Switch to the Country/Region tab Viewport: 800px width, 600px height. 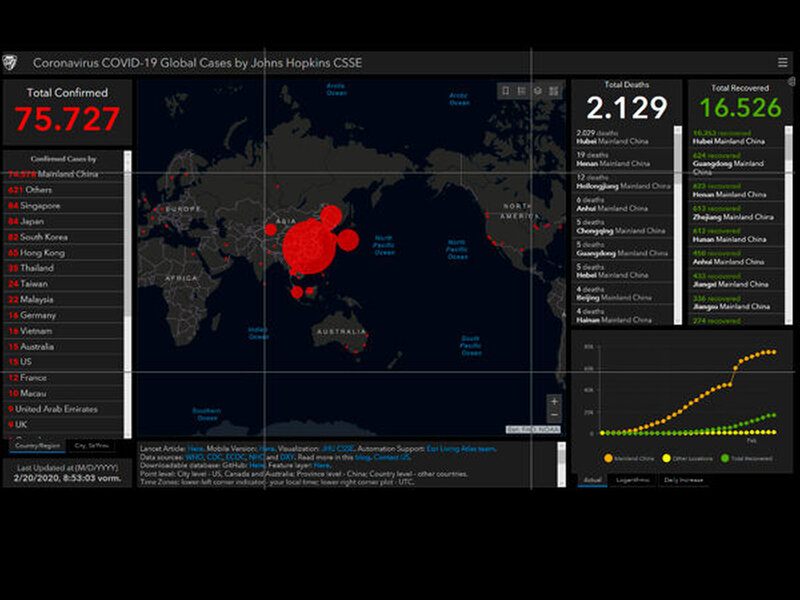pyautogui.click(x=37, y=446)
